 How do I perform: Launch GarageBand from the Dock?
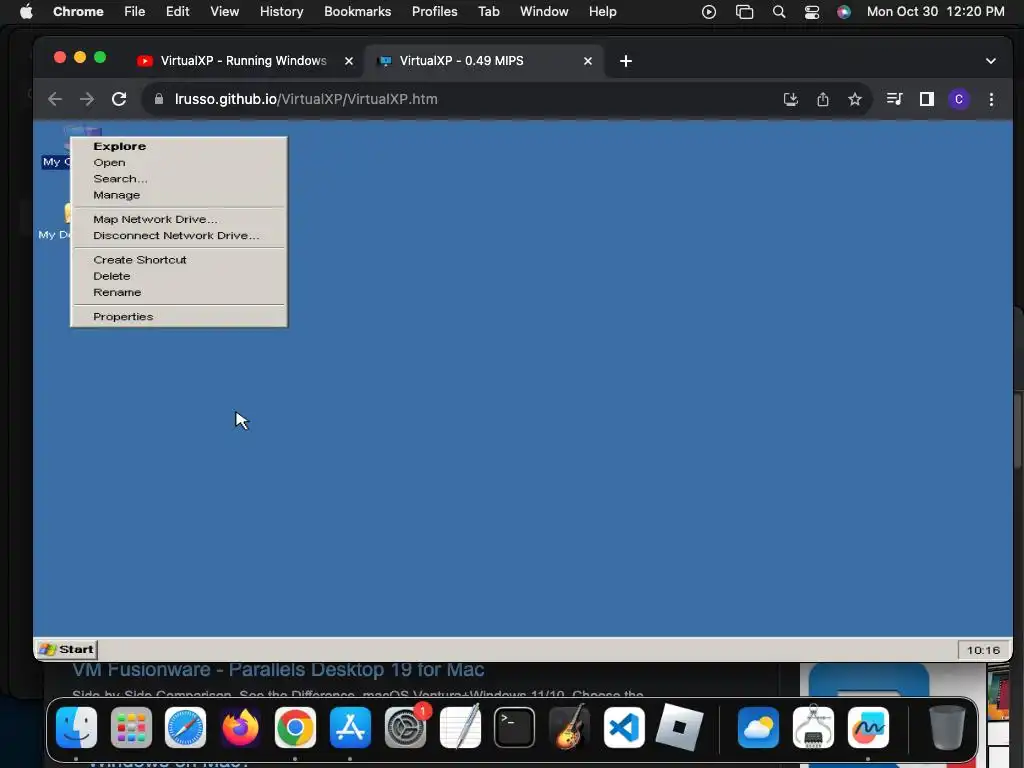569,728
